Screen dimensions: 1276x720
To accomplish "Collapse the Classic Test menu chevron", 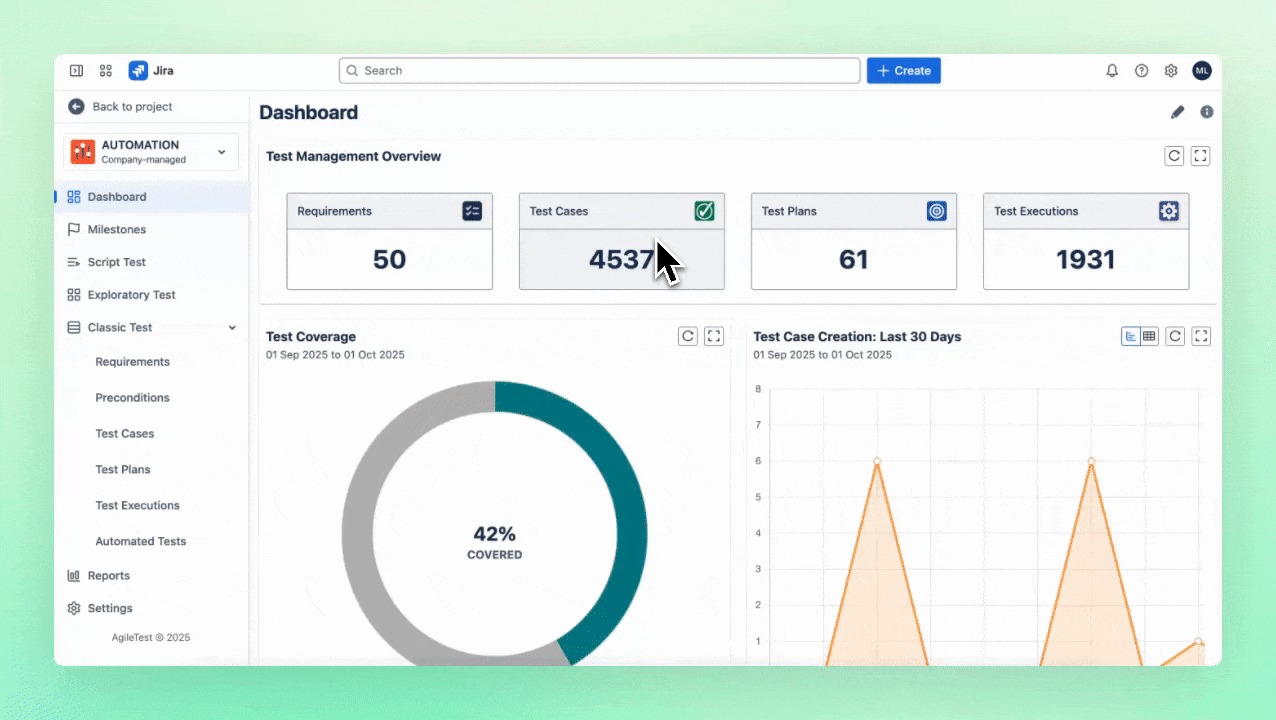I will (232, 328).
